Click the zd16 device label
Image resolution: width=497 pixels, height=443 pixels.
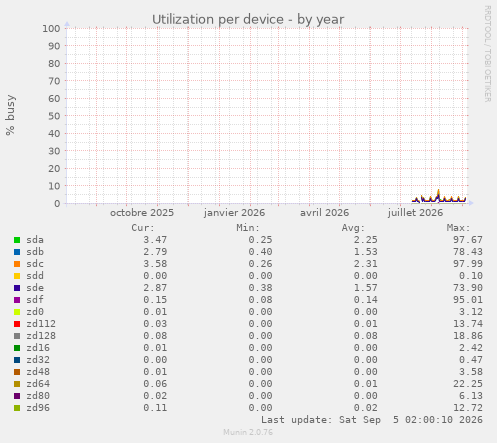pyautogui.click(x=38, y=348)
